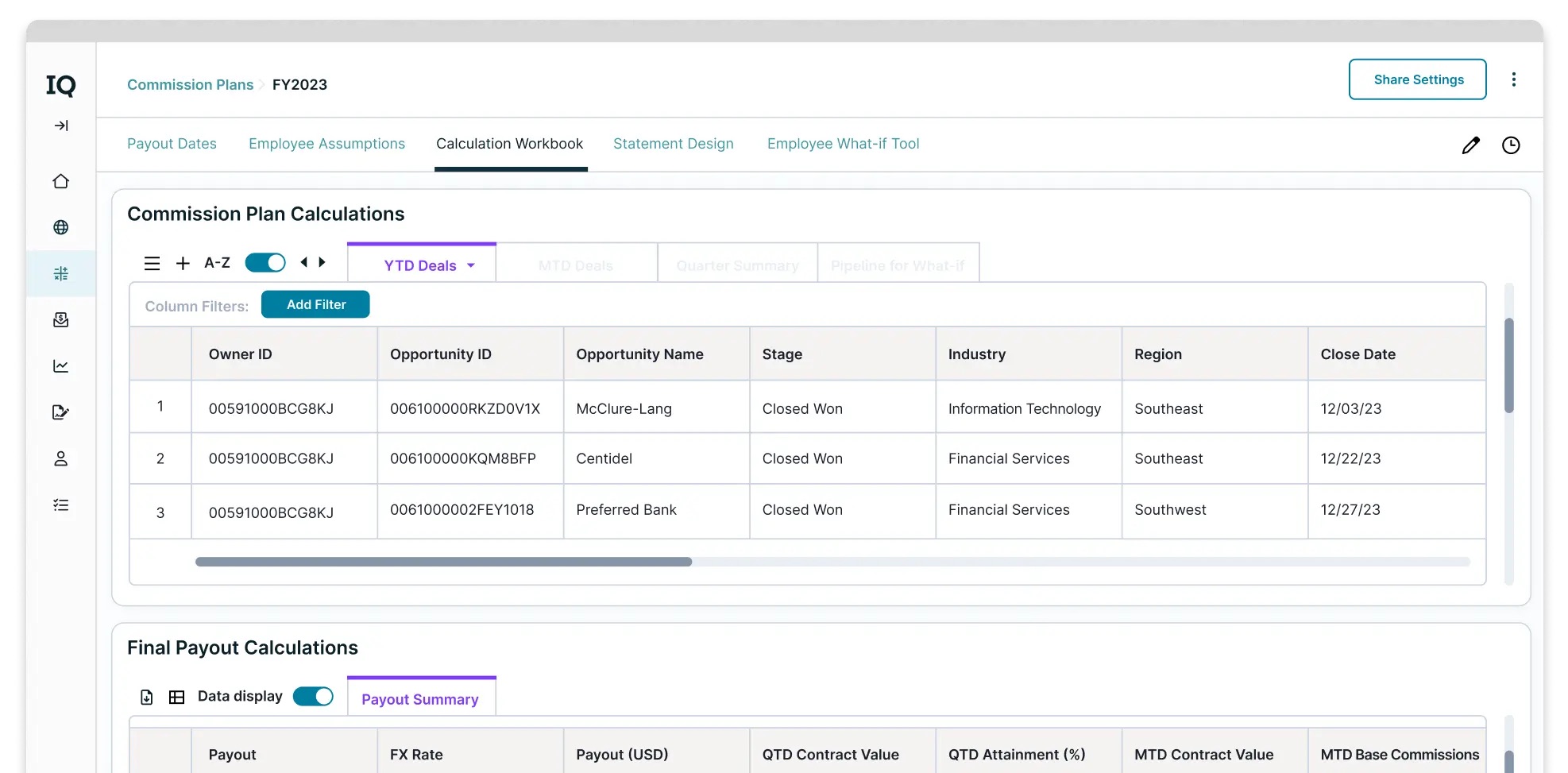Click the home icon in sidebar
The width and height of the screenshot is (1568, 773).
[60, 181]
